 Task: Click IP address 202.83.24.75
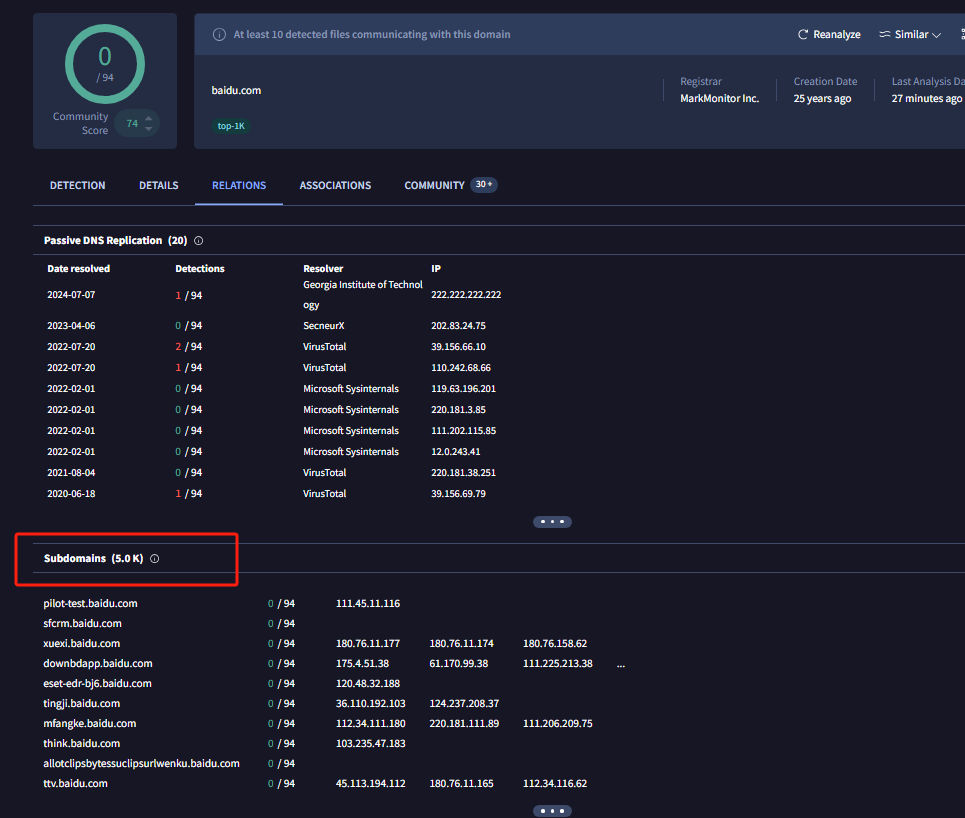[458, 326]
